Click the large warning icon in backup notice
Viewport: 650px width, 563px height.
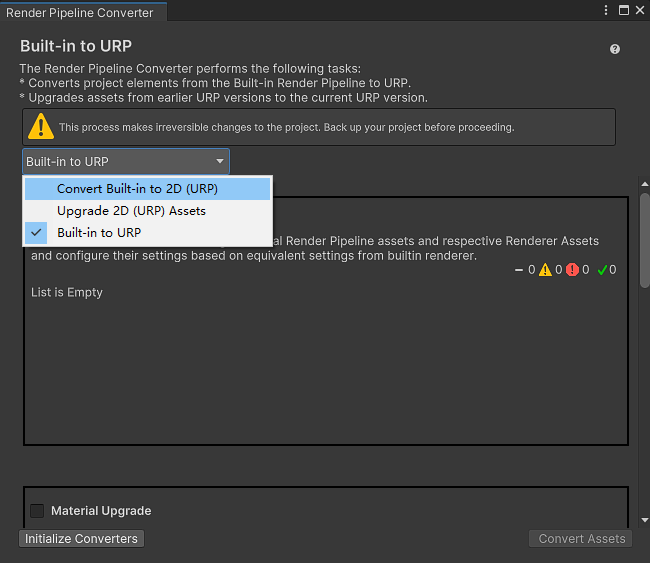click(x=40, y=127)
